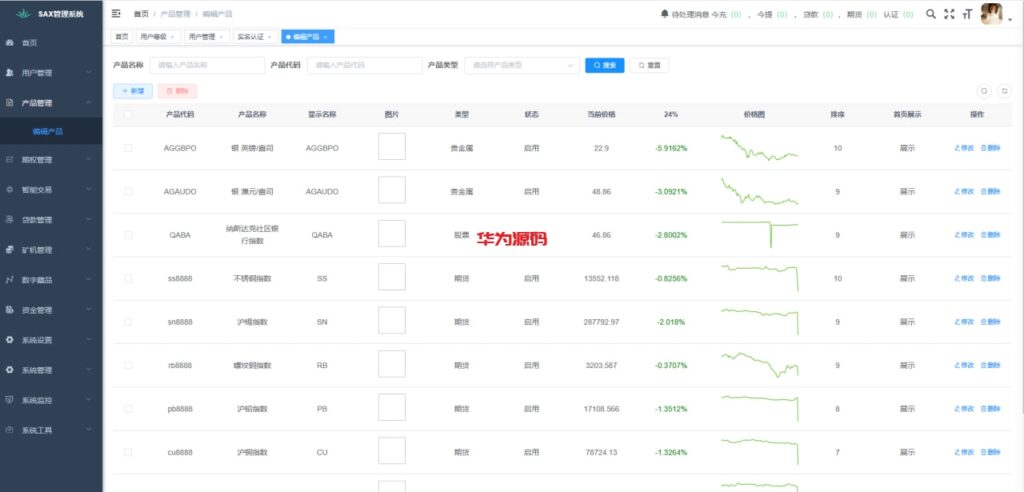The image size is (1024, 492).
Task: Click the 重置 button
Action: [649, 65]
